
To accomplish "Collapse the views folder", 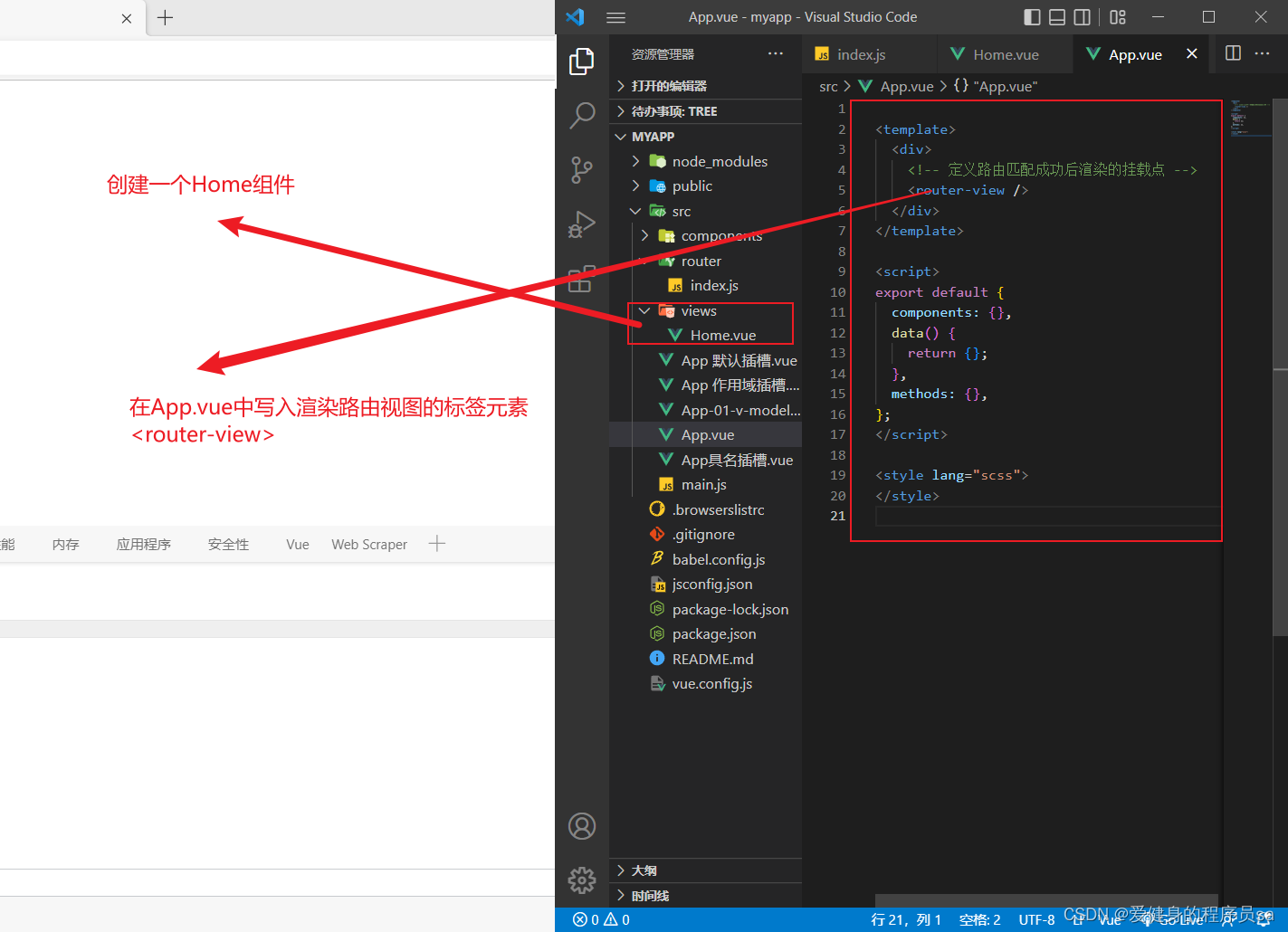I will (x=705, y=310).
